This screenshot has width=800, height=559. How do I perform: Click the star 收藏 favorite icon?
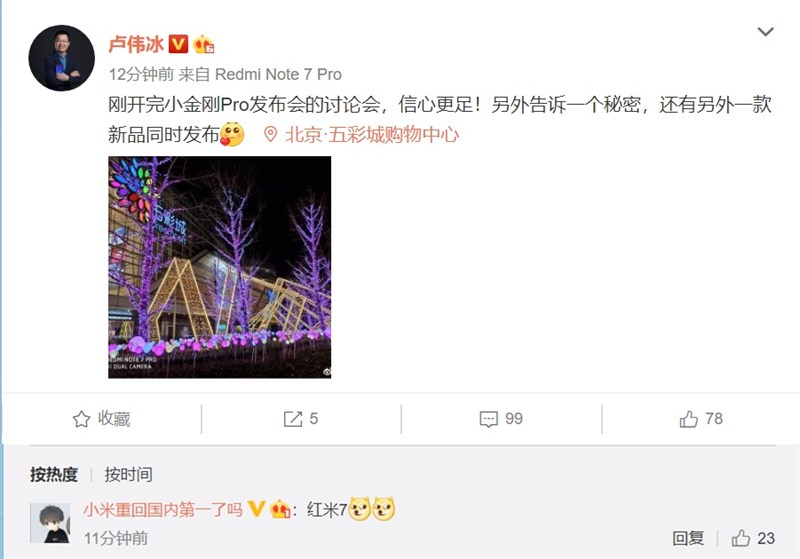(x=81, y=419)
